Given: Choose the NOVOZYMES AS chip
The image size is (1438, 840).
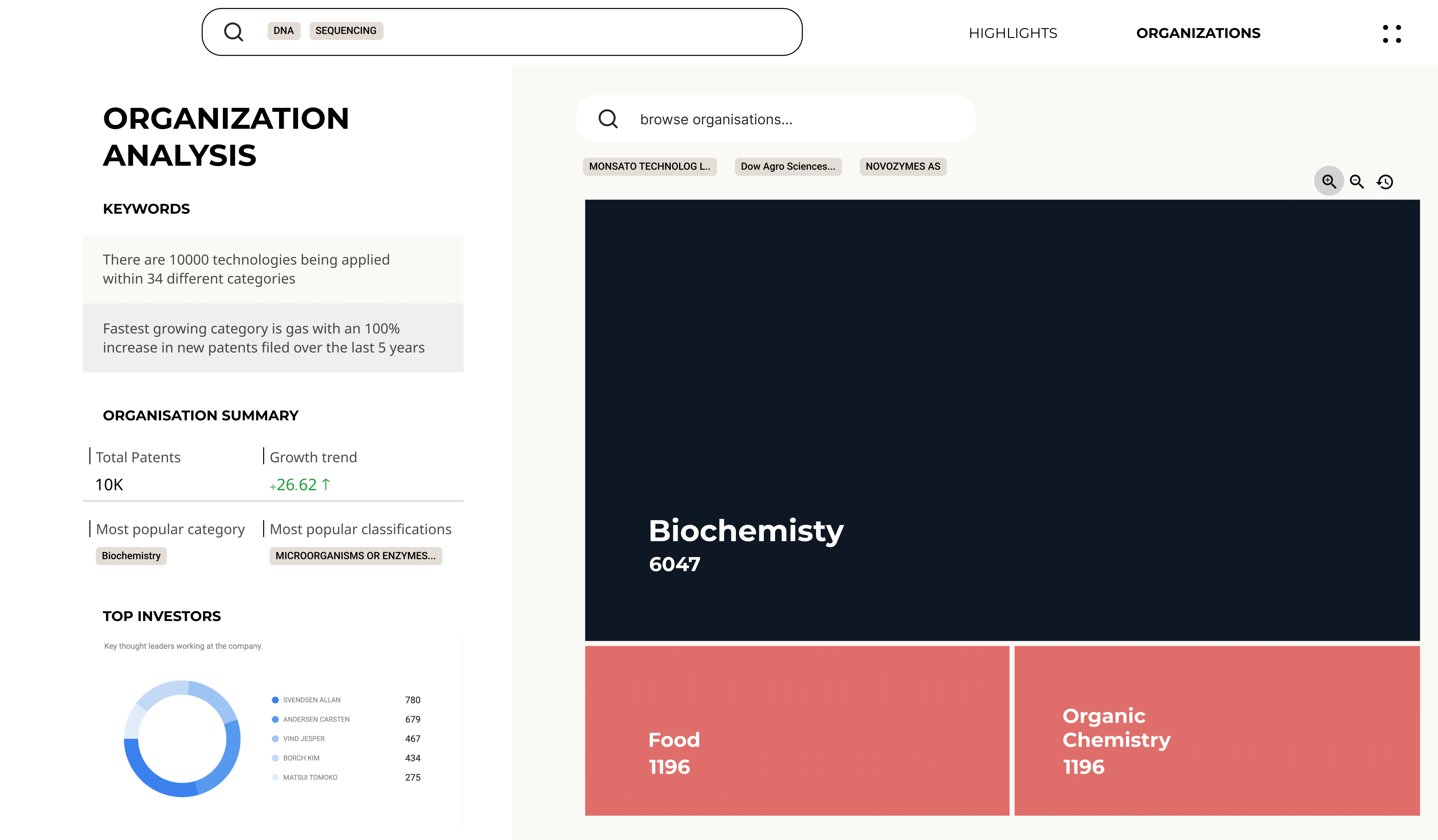Looking at the screenshot, I should 903,167.
